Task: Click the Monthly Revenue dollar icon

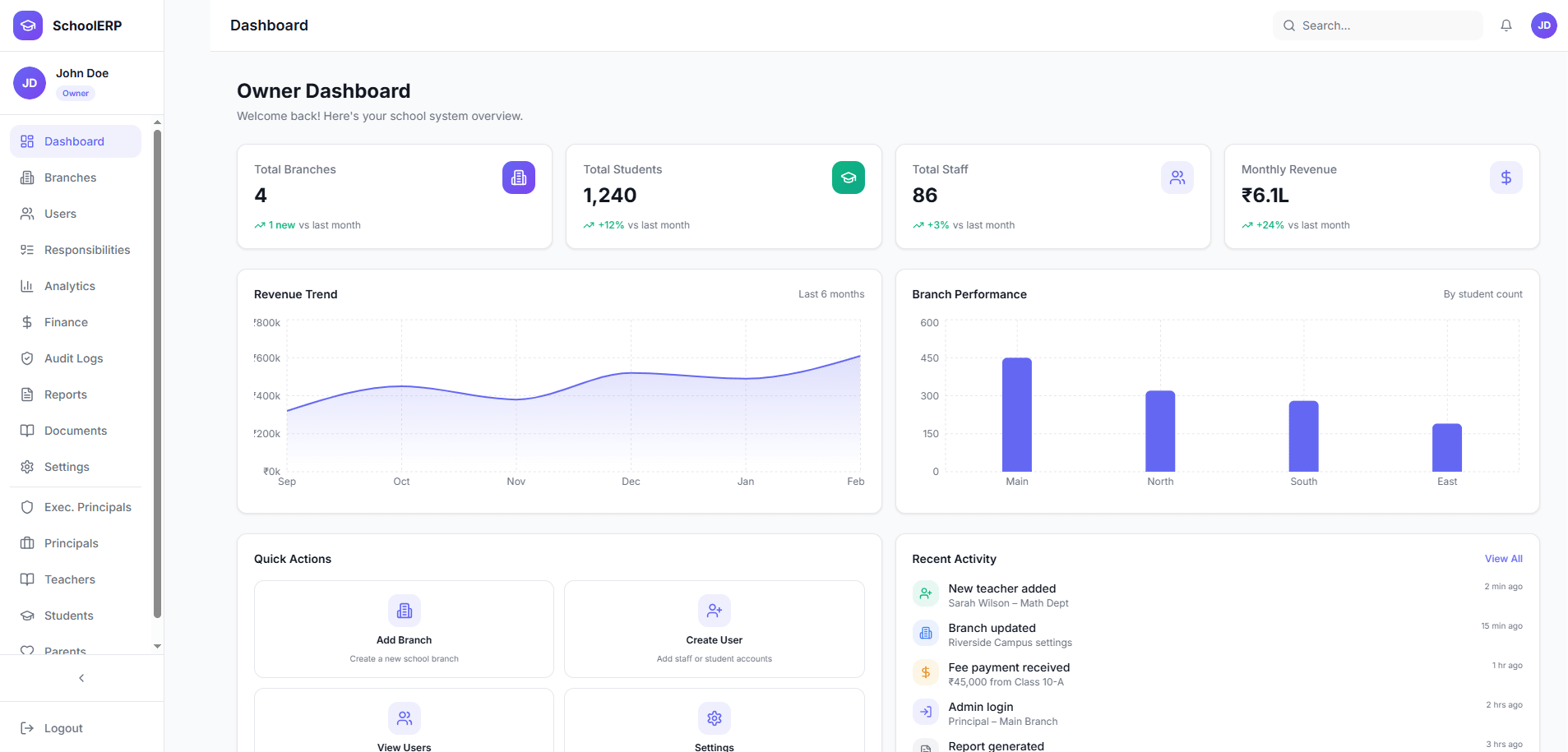Action: click(1506, 178)
